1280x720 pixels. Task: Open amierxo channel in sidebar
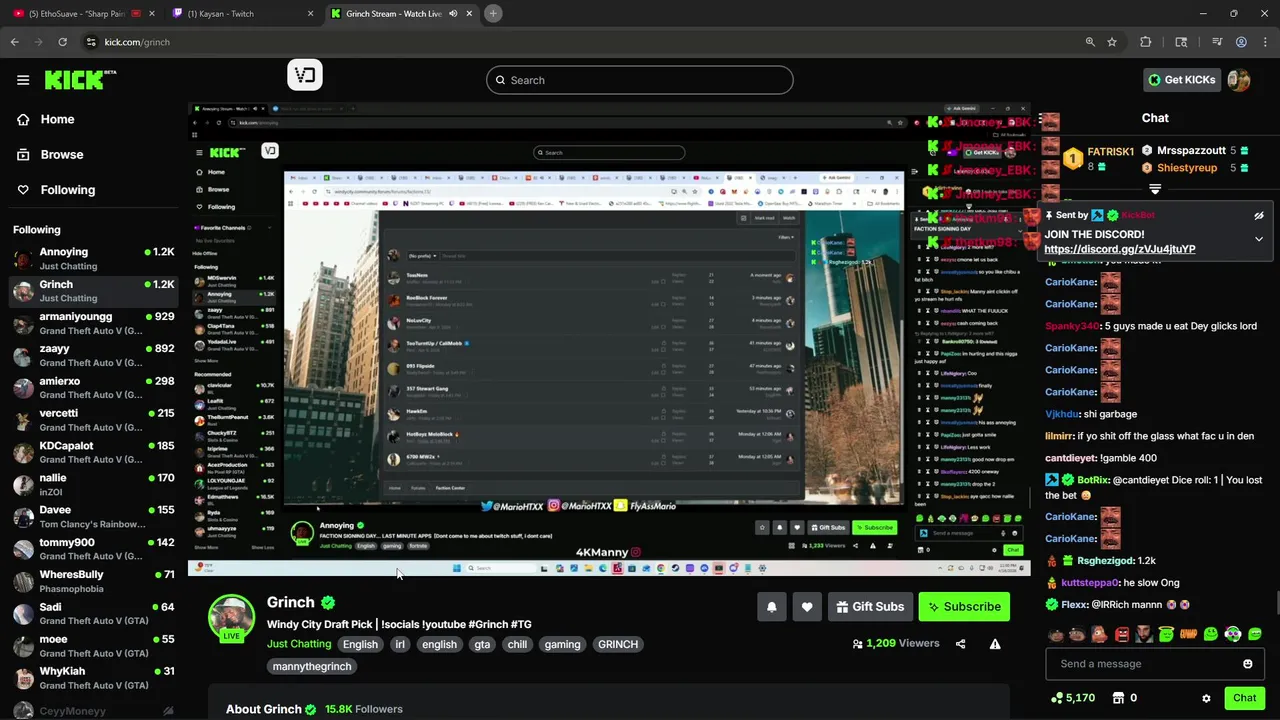(93, 388)
